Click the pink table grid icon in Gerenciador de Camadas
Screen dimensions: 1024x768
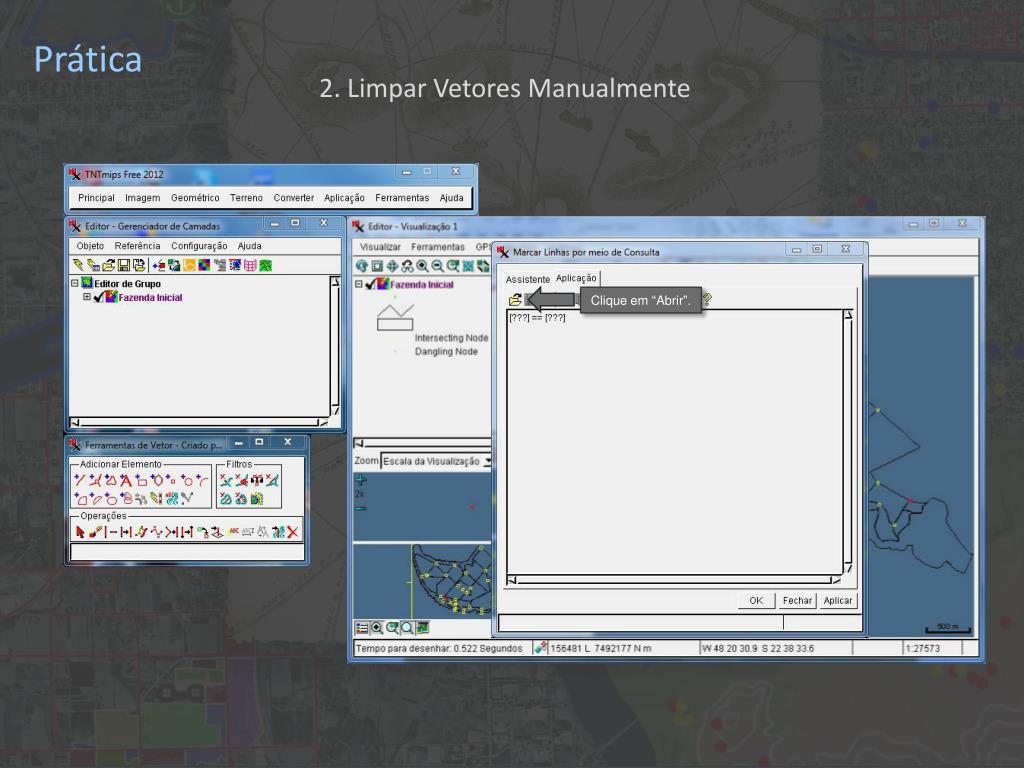click(x=250, y=265)
